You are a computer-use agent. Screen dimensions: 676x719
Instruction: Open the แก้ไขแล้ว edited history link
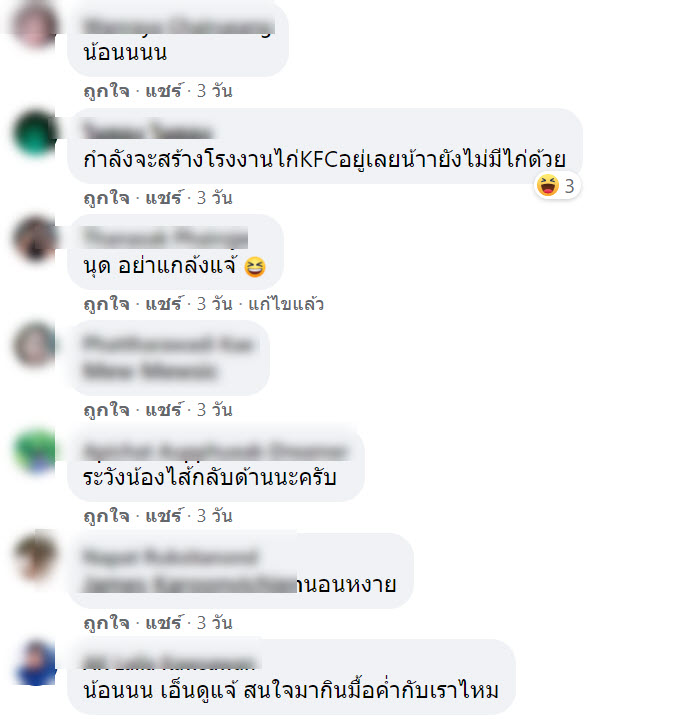coord(286,304)
